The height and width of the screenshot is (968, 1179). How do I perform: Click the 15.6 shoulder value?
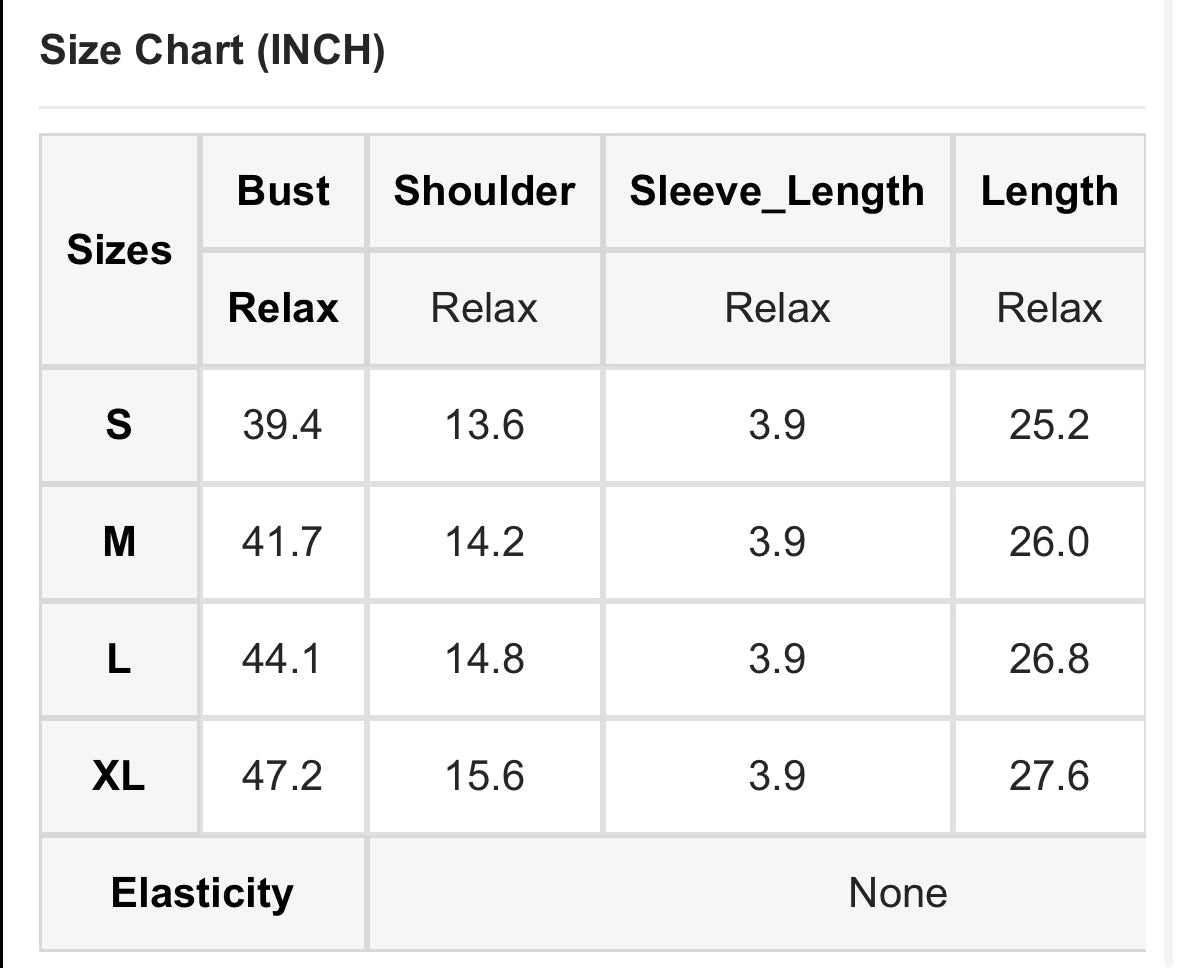(x=484, y=775)
